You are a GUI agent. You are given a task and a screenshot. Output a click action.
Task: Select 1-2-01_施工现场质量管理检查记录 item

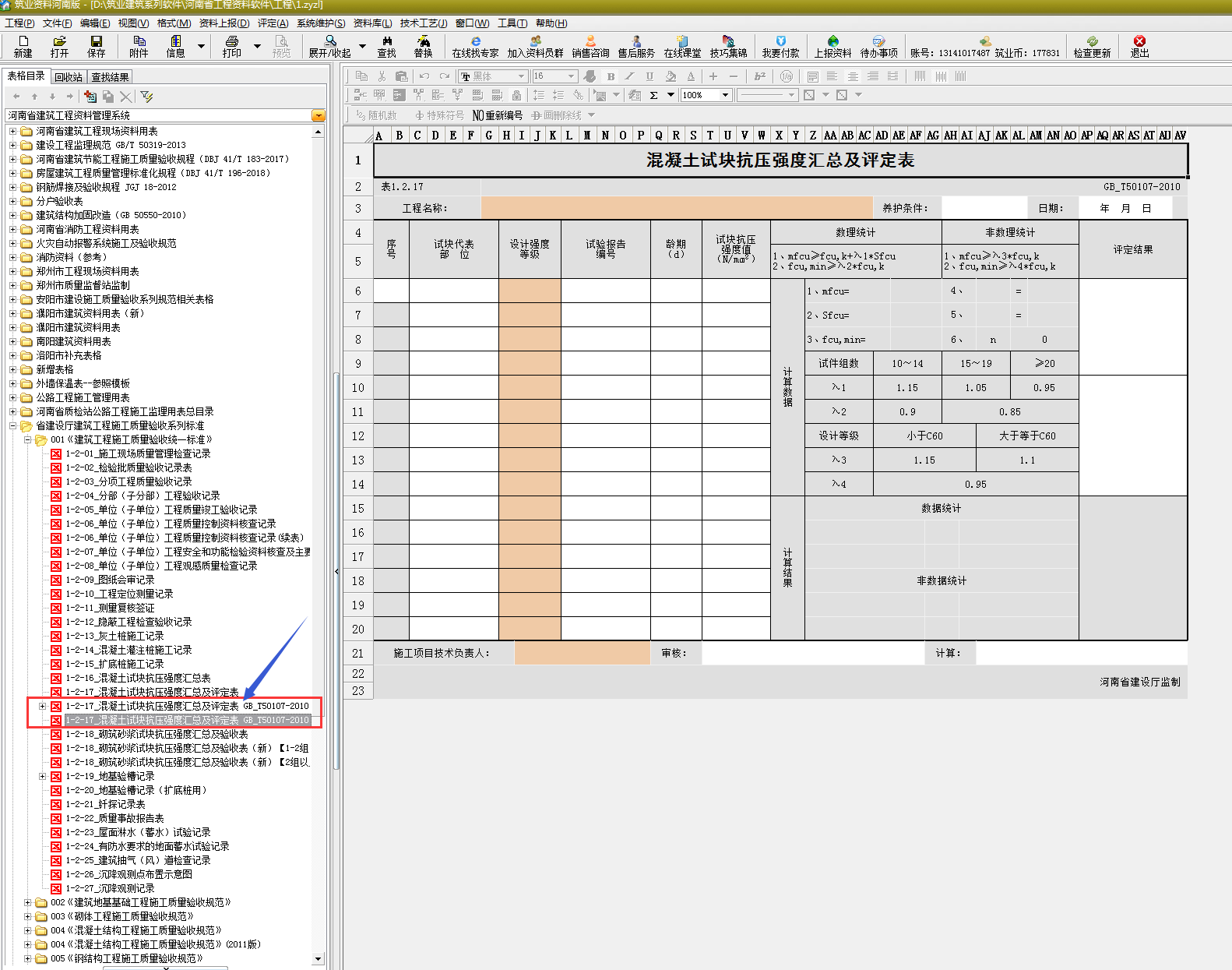click(139, 453)
